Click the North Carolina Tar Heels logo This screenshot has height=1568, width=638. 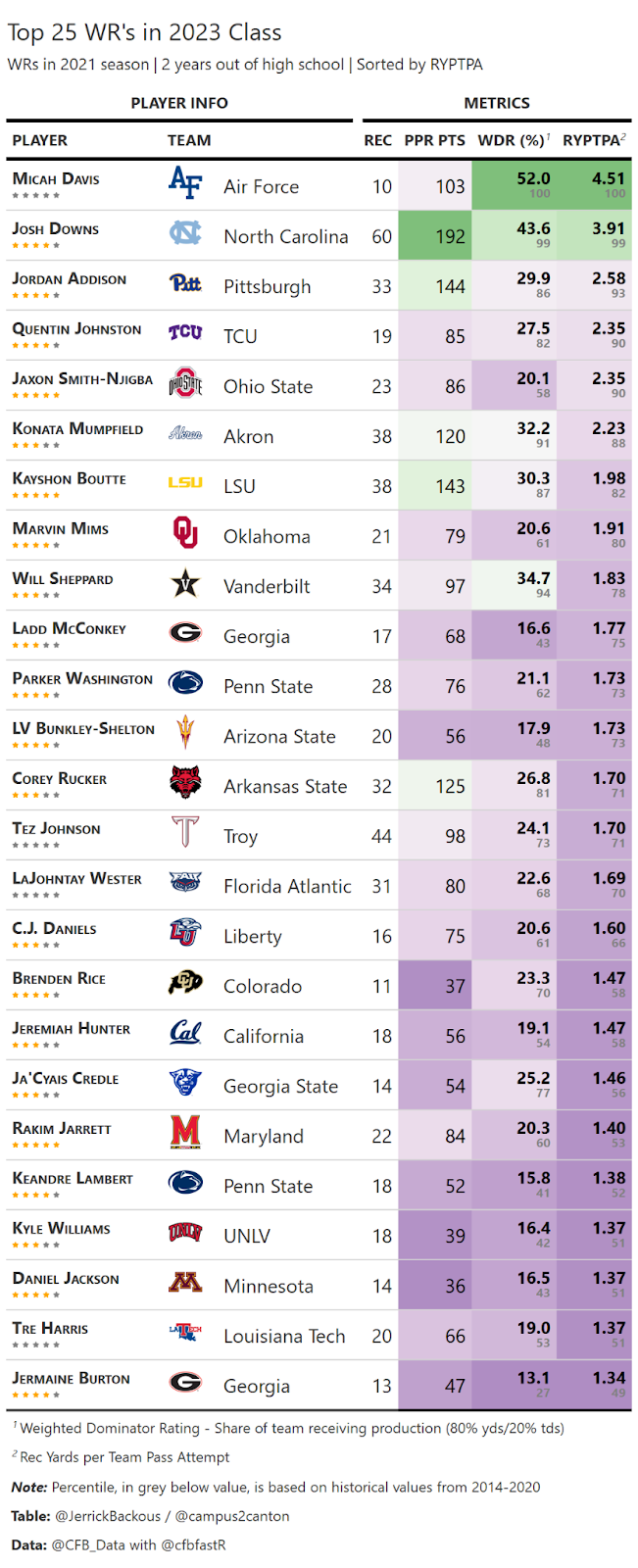tap(185, 233)
